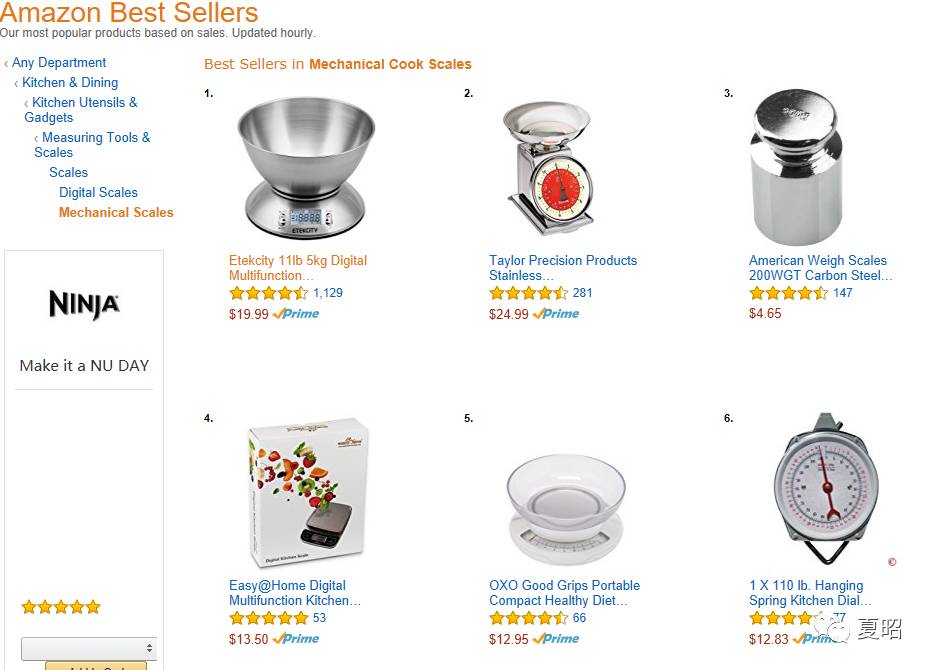Image resolution: width=933 pixels, height=670 pixels.
Task: Click the Prime badge beside $19.99
Action: 296,314
